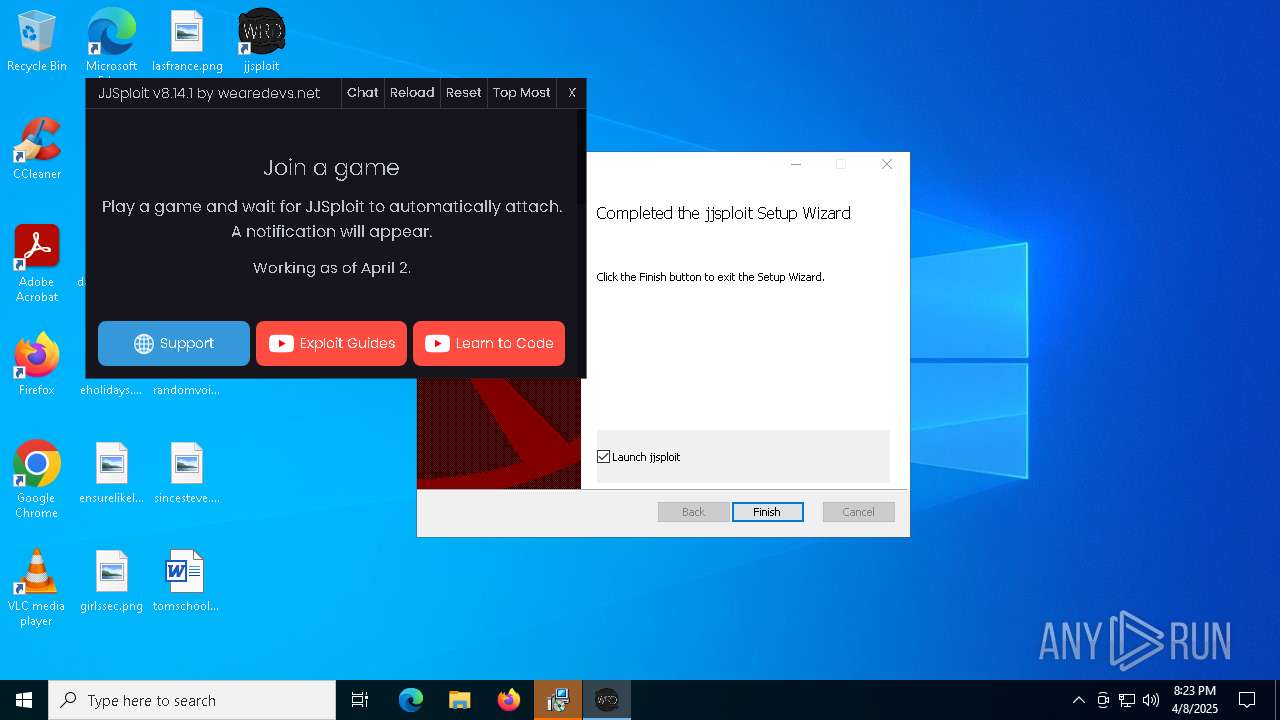
Task: Select sincesteve... image file on desktop
Action: tap(187, 474)
